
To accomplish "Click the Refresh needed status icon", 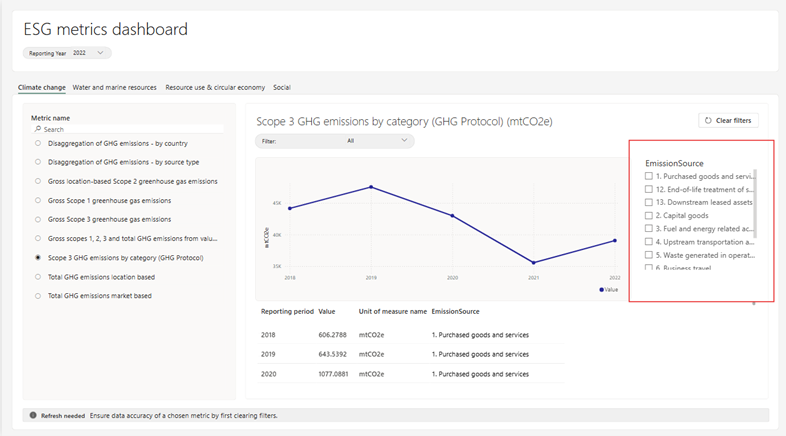I will 33,415.
